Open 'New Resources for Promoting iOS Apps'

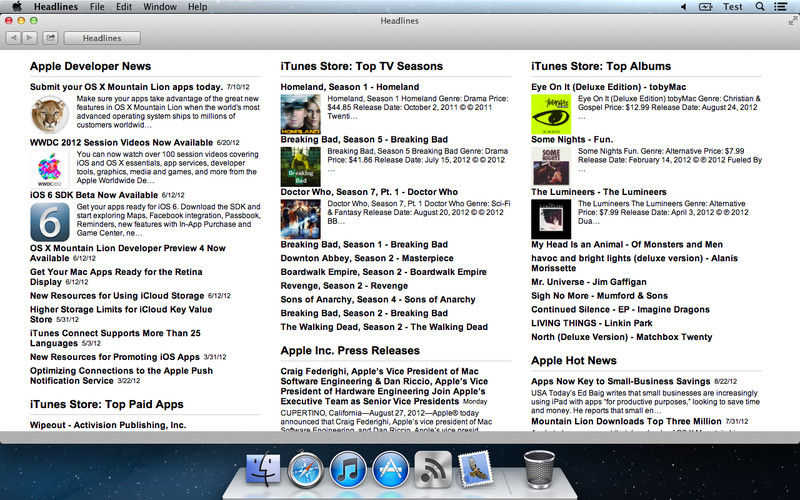115,357
